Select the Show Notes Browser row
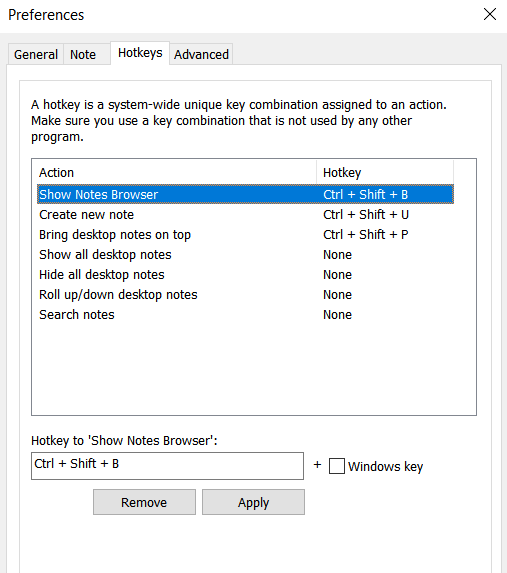 pos(245,194)
